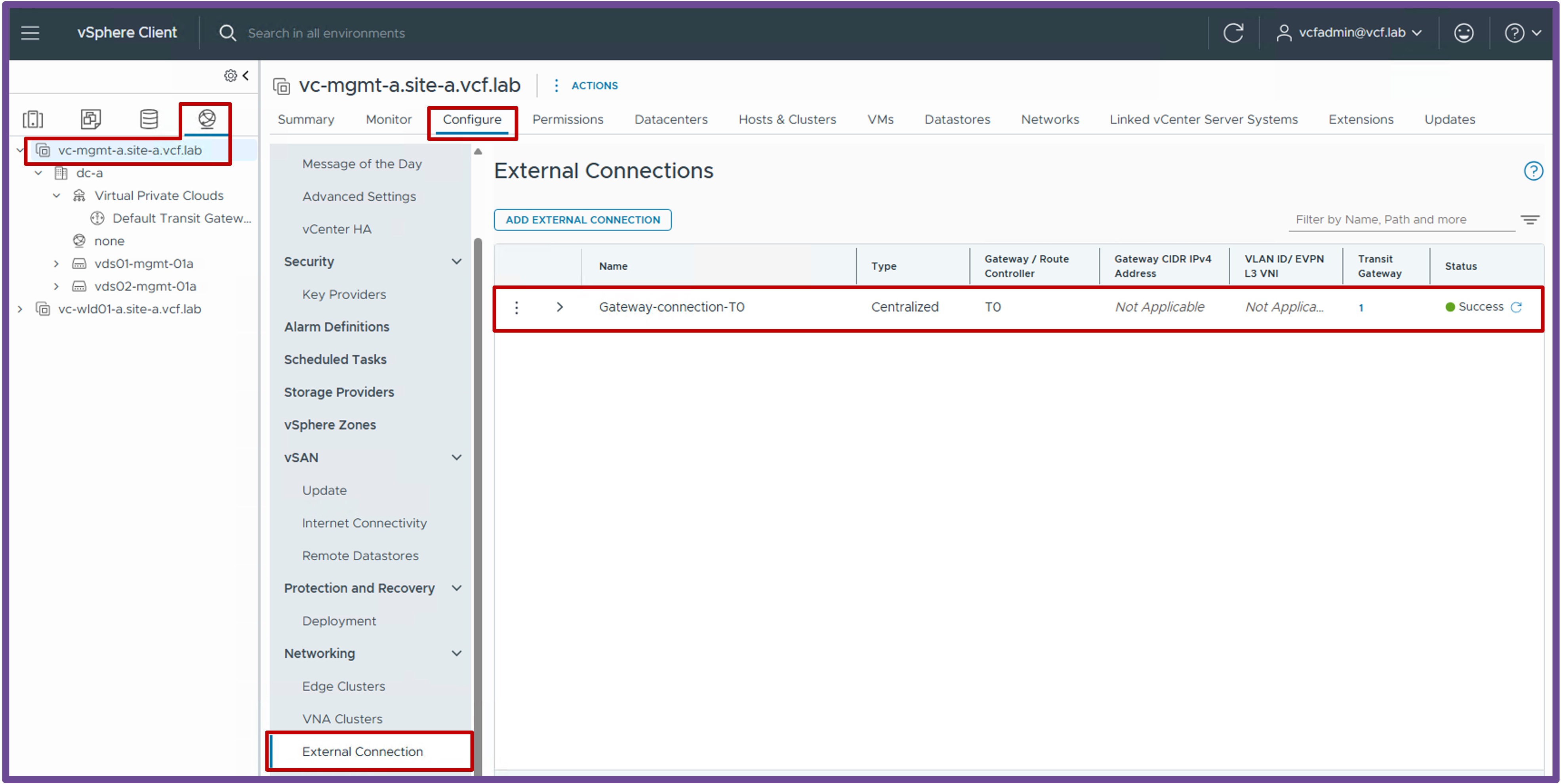Open the vcfadmin@vcf.lab user menu
Screen dimensions: 1561x784
coord(1349,33)
